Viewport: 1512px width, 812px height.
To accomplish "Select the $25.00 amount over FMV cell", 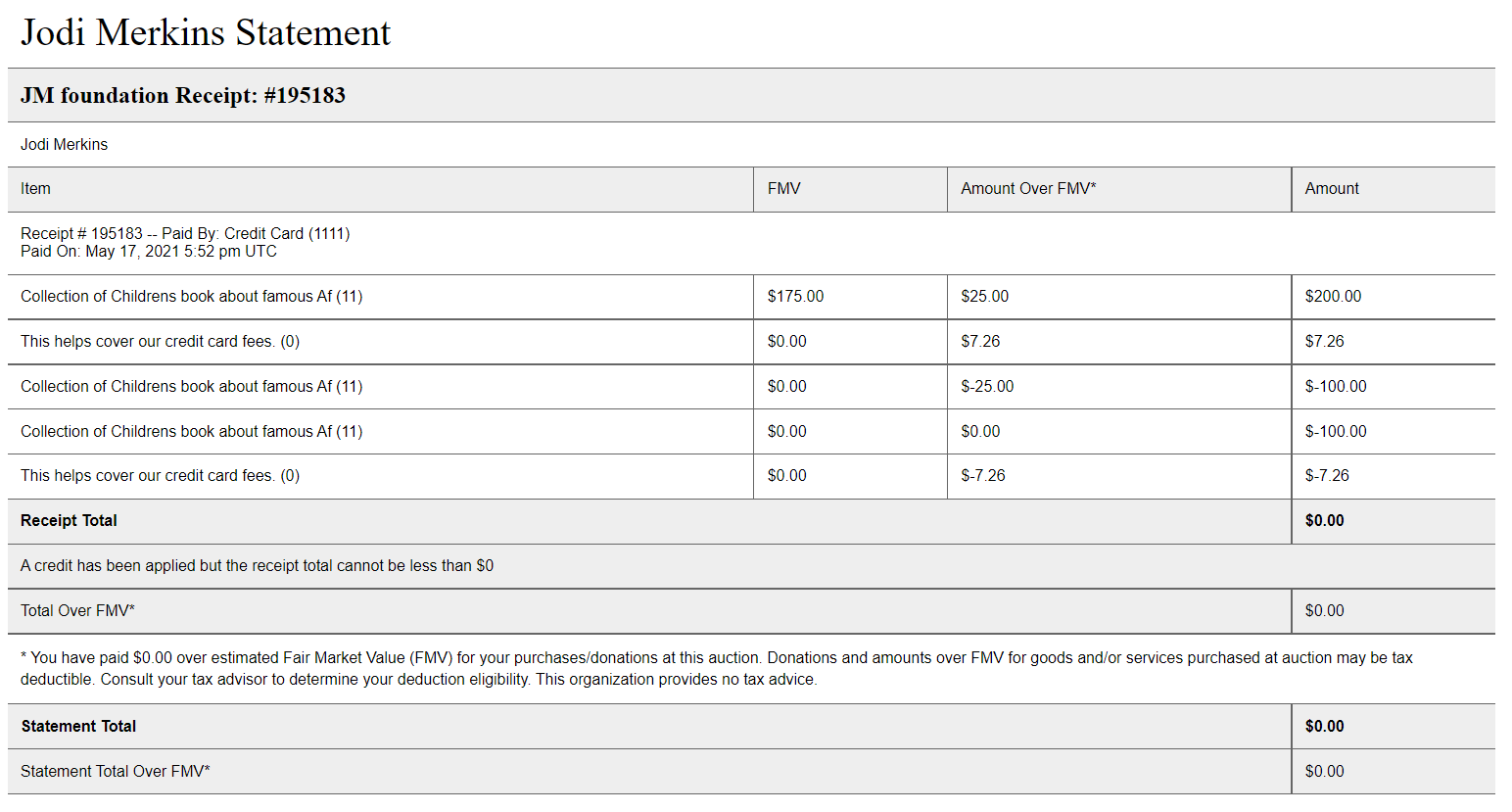I will coord(984,296).
